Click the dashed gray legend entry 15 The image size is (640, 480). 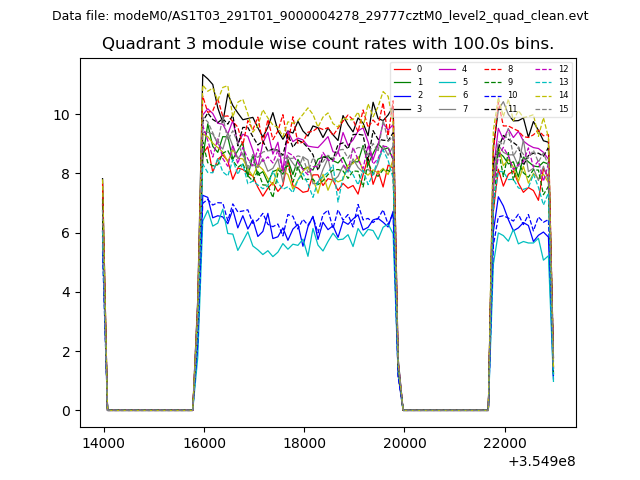click(x=545, y=108)
